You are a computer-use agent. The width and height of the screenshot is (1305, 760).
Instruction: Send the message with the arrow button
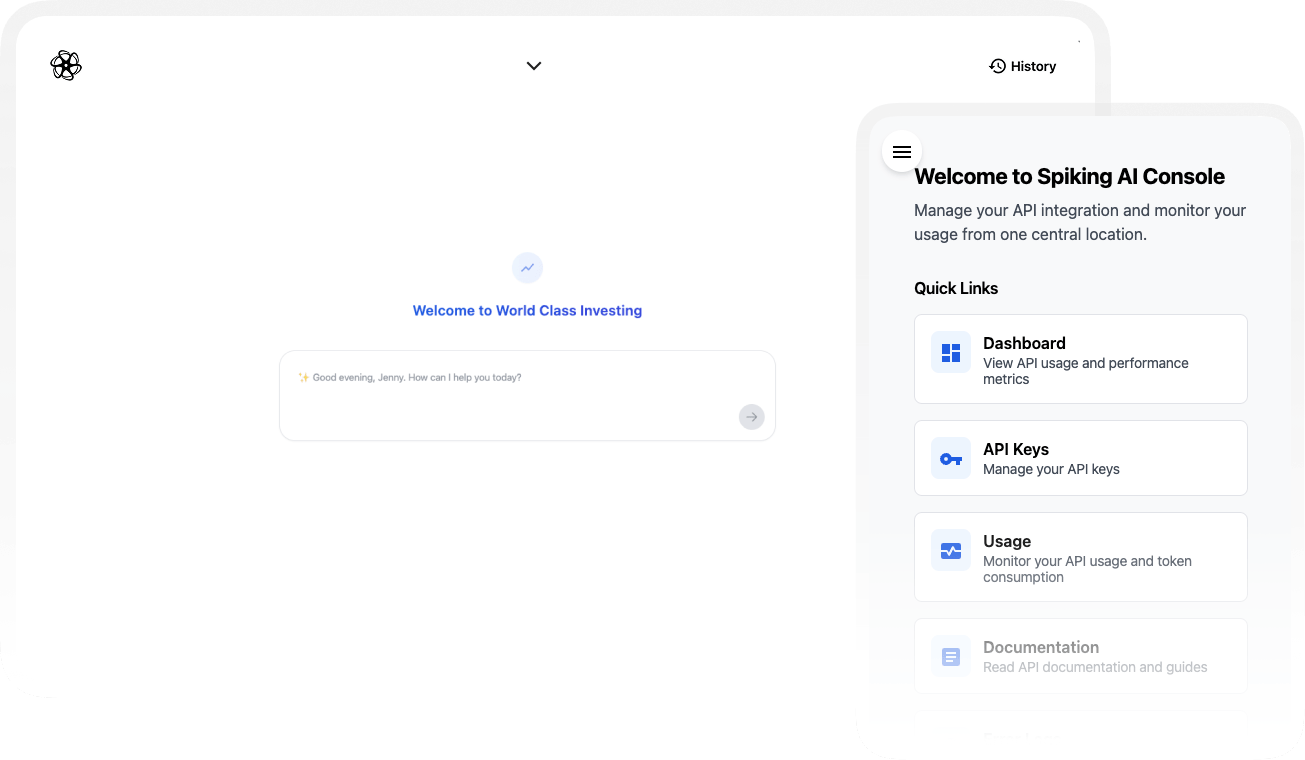coord(752,417)
